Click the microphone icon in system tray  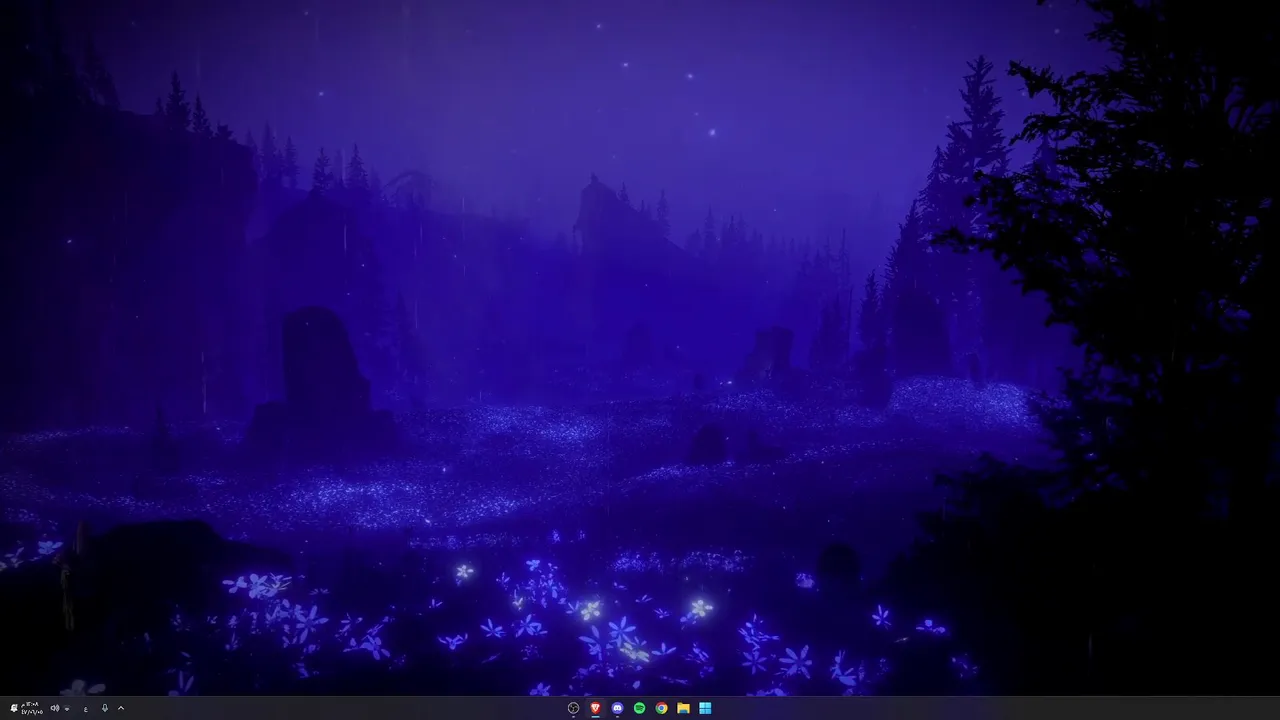pos(104,708)
